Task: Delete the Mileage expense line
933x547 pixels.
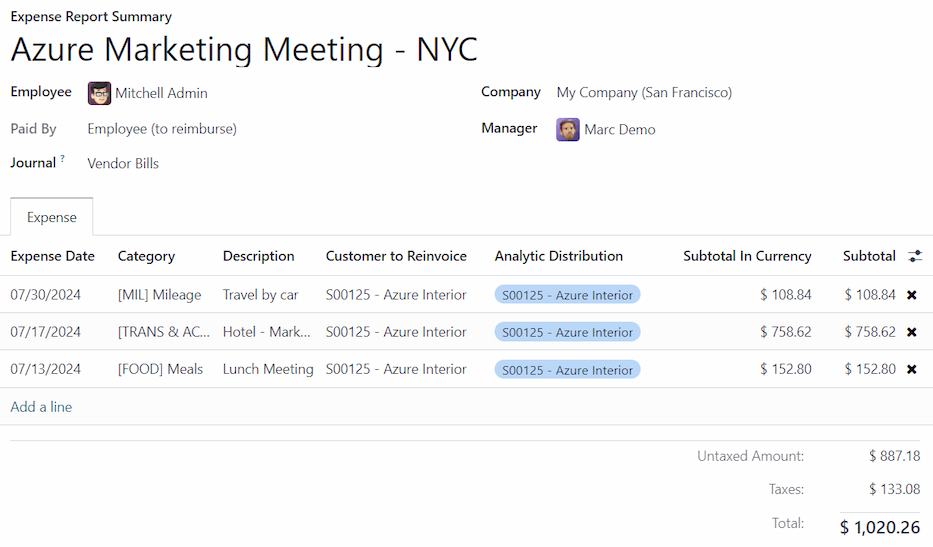Action: (x=911, y=295)
